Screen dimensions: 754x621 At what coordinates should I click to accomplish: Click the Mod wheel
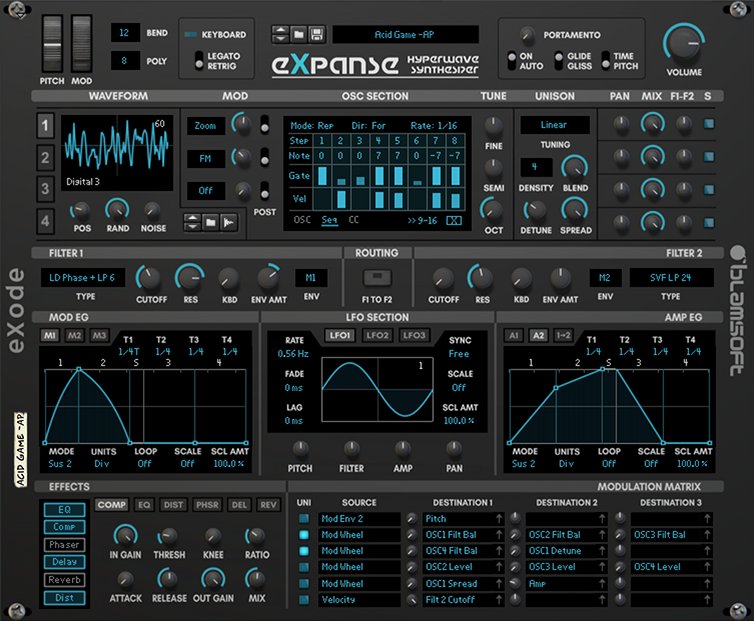click(x=82, y=45)
